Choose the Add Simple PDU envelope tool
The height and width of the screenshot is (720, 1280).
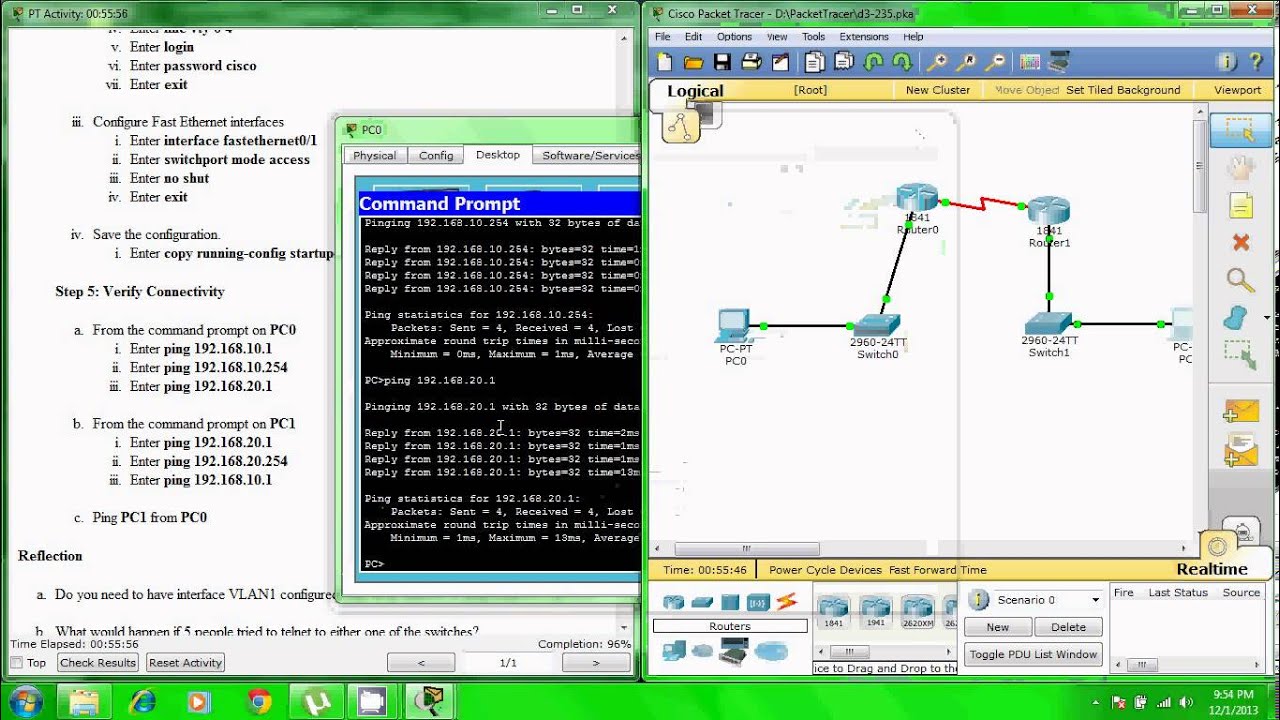[x=1240, y=411]
